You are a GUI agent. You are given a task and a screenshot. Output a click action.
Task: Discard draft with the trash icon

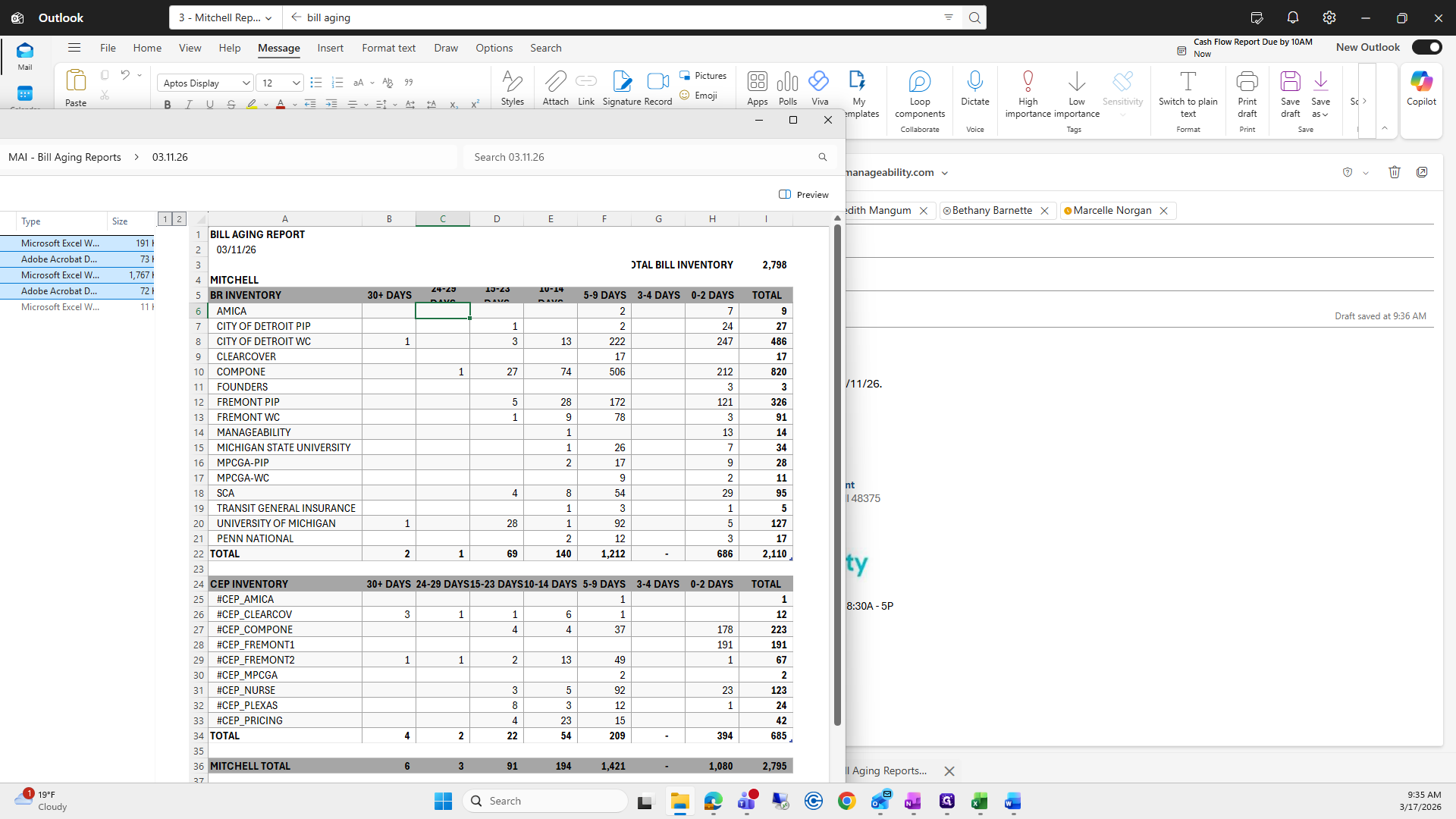pos(1394,172)
